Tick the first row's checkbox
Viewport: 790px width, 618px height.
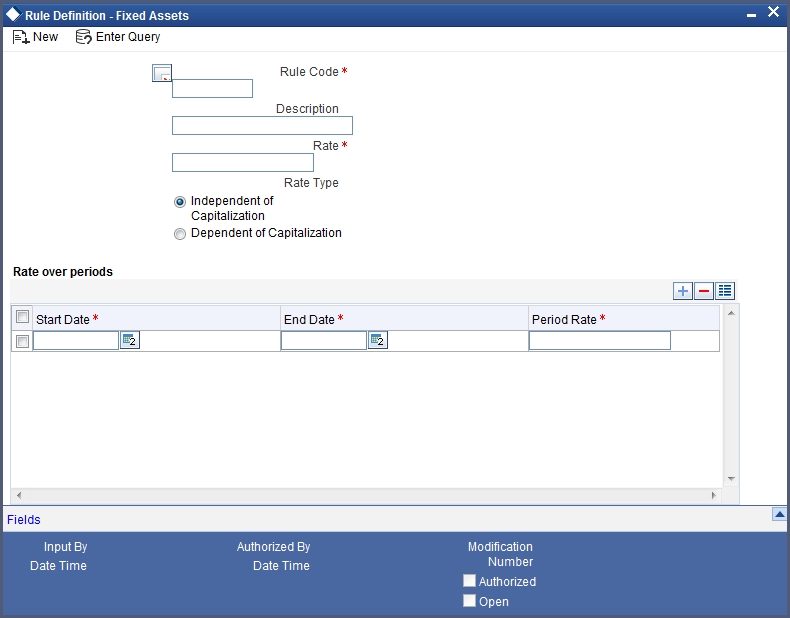click(22, 341)
